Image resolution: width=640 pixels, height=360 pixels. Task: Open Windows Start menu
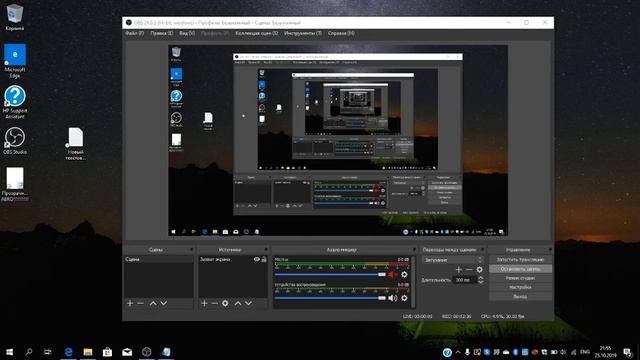[x=9, y=352]
